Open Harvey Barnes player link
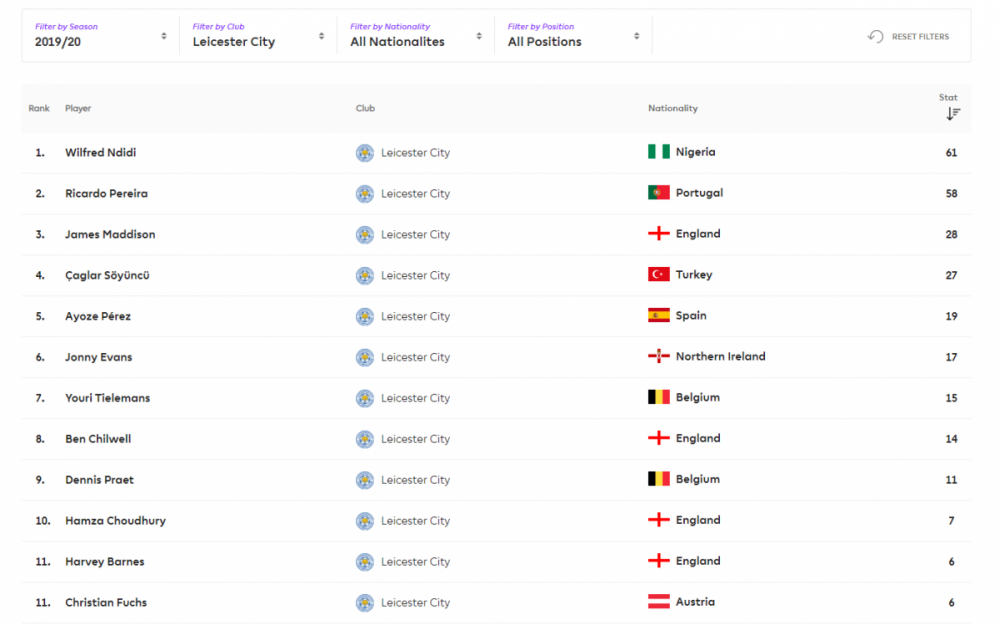This screenshot has width=1000, height=625. tap(105, 562)
